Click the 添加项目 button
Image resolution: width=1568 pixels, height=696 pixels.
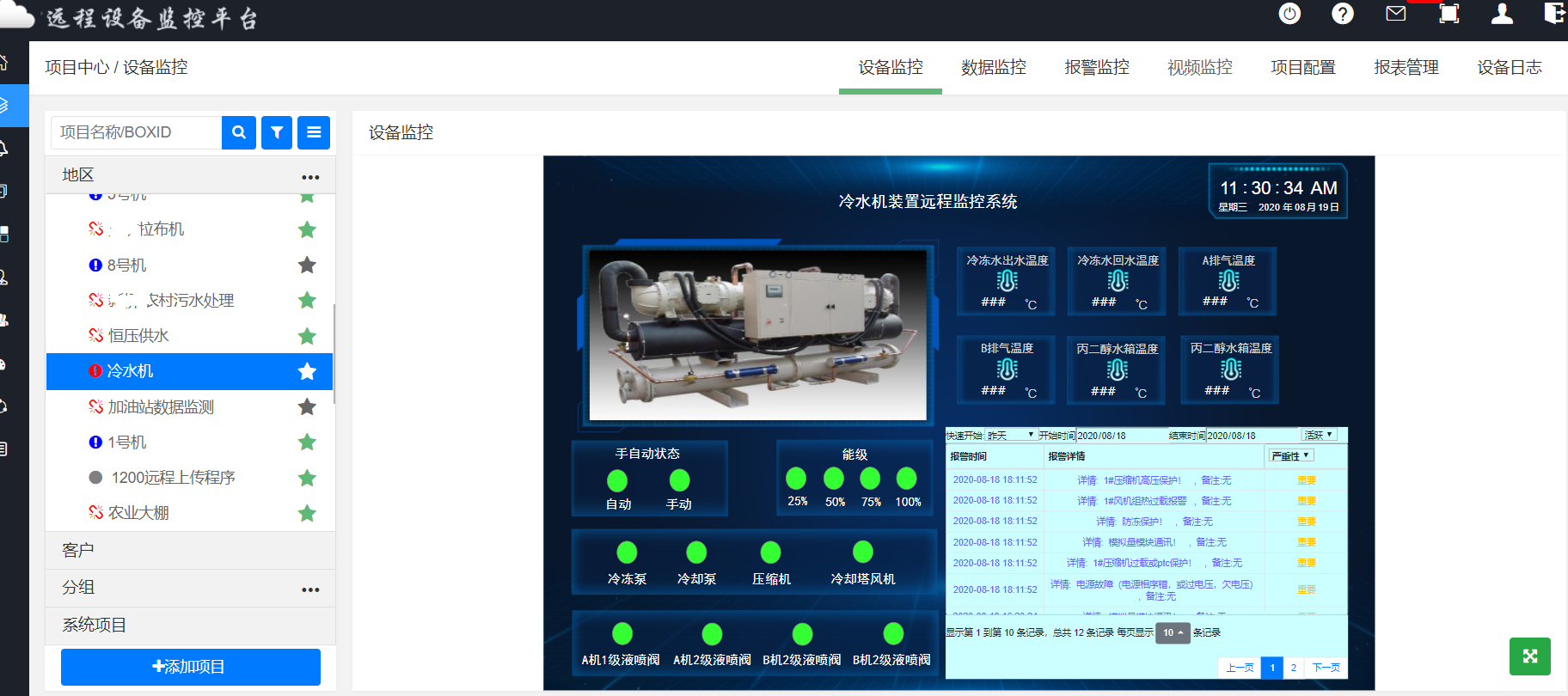[191, 667]
